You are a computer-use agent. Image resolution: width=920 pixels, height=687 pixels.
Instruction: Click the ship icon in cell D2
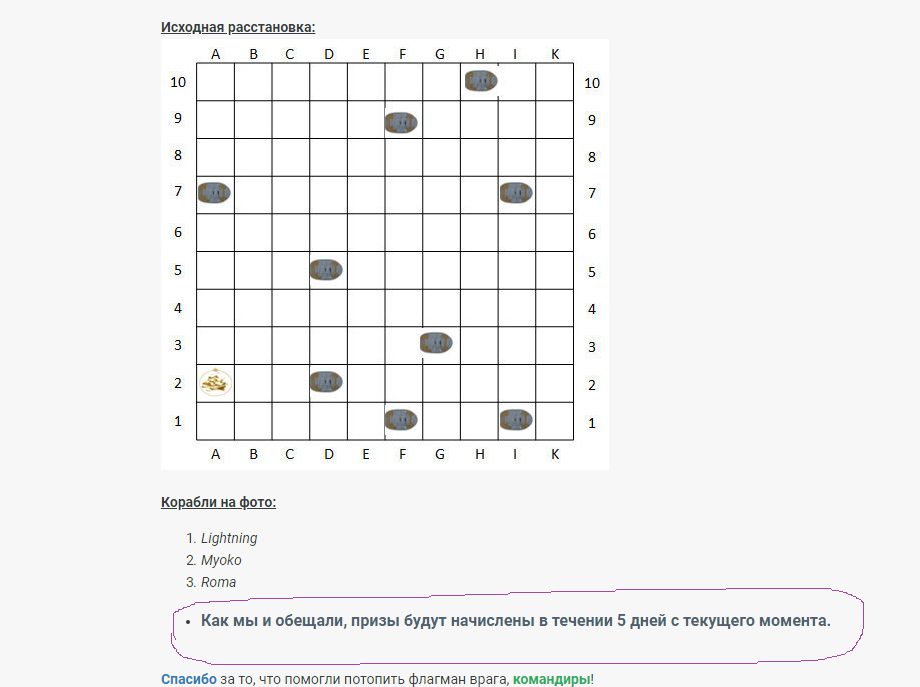[x=327, y=382]
